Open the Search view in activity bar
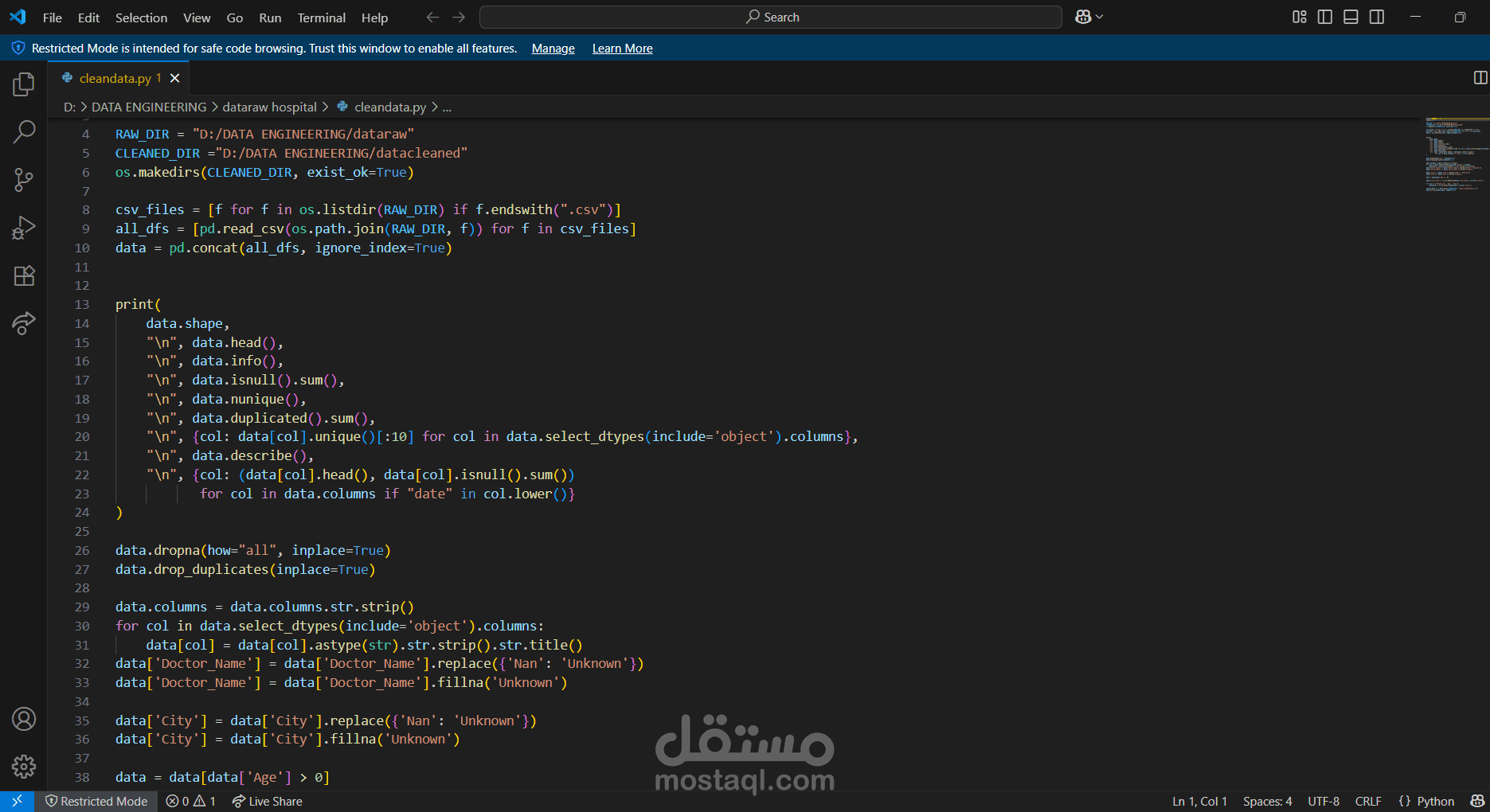This screenshot has width=1490, height=812. (x=24, y=131)
